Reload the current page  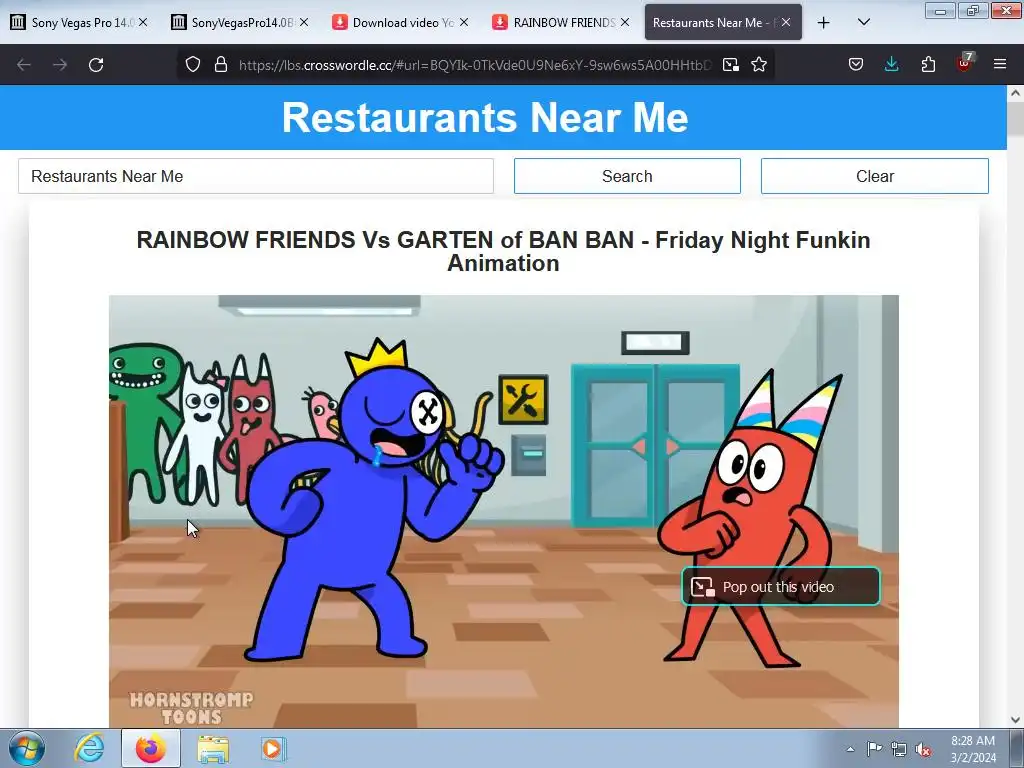[96, 65]
